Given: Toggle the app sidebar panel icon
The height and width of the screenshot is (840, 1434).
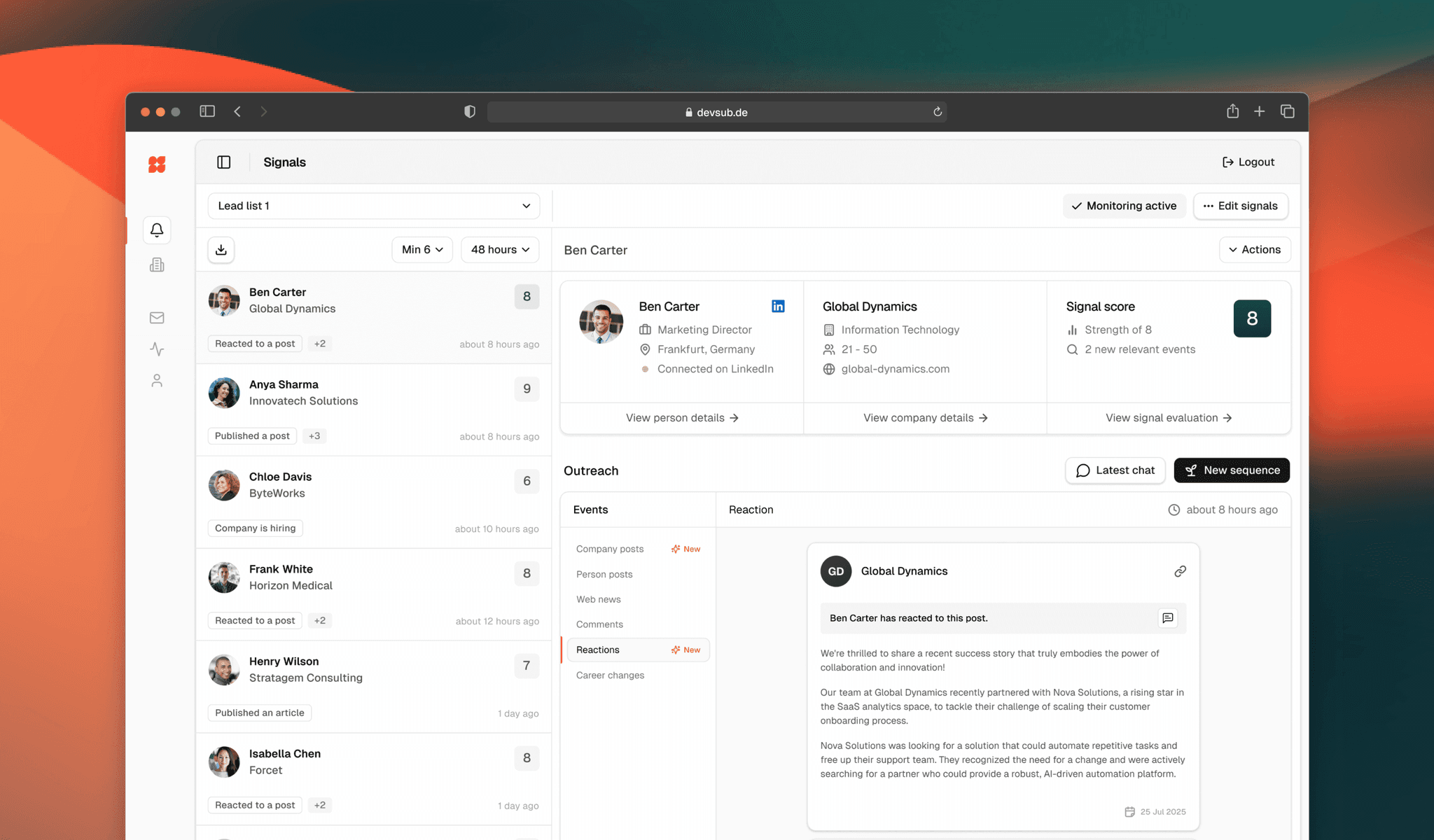Looking at the screenshot, I should pos(224,162).
